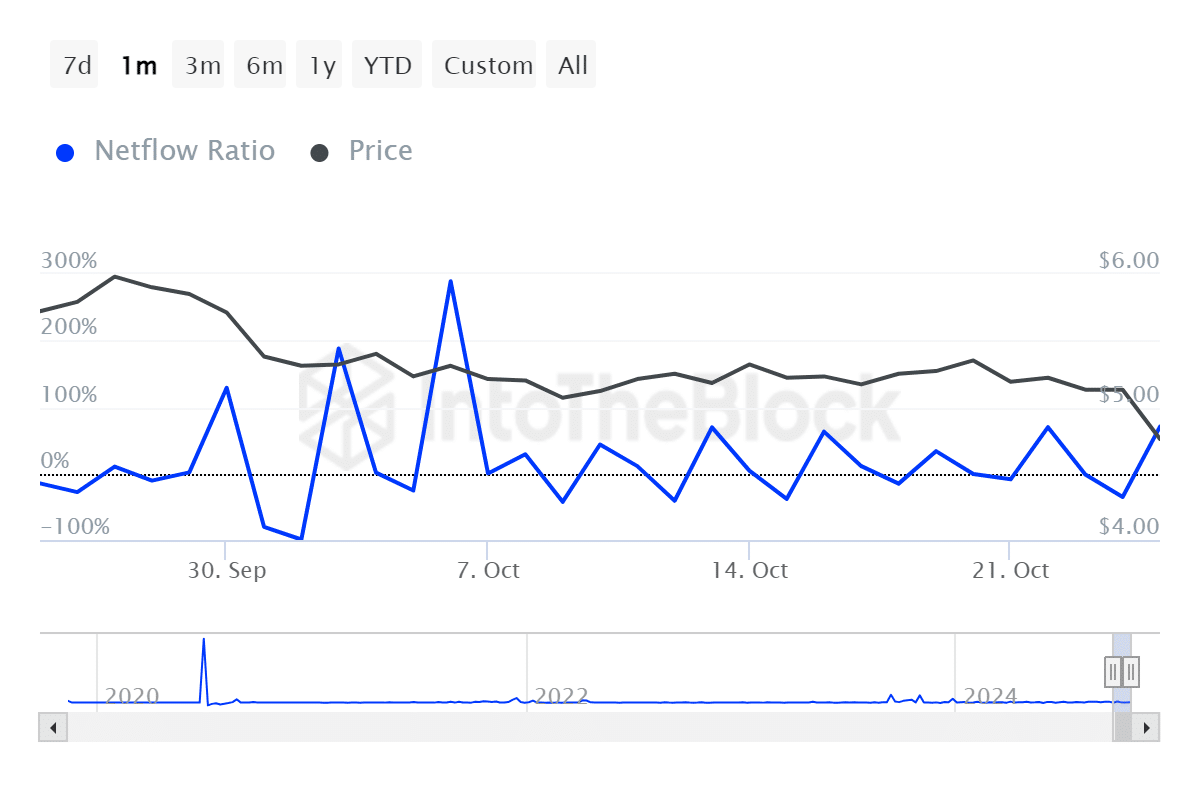
Task: Click the Netflow Ratio legend label
Action: (x=184, y=151)
